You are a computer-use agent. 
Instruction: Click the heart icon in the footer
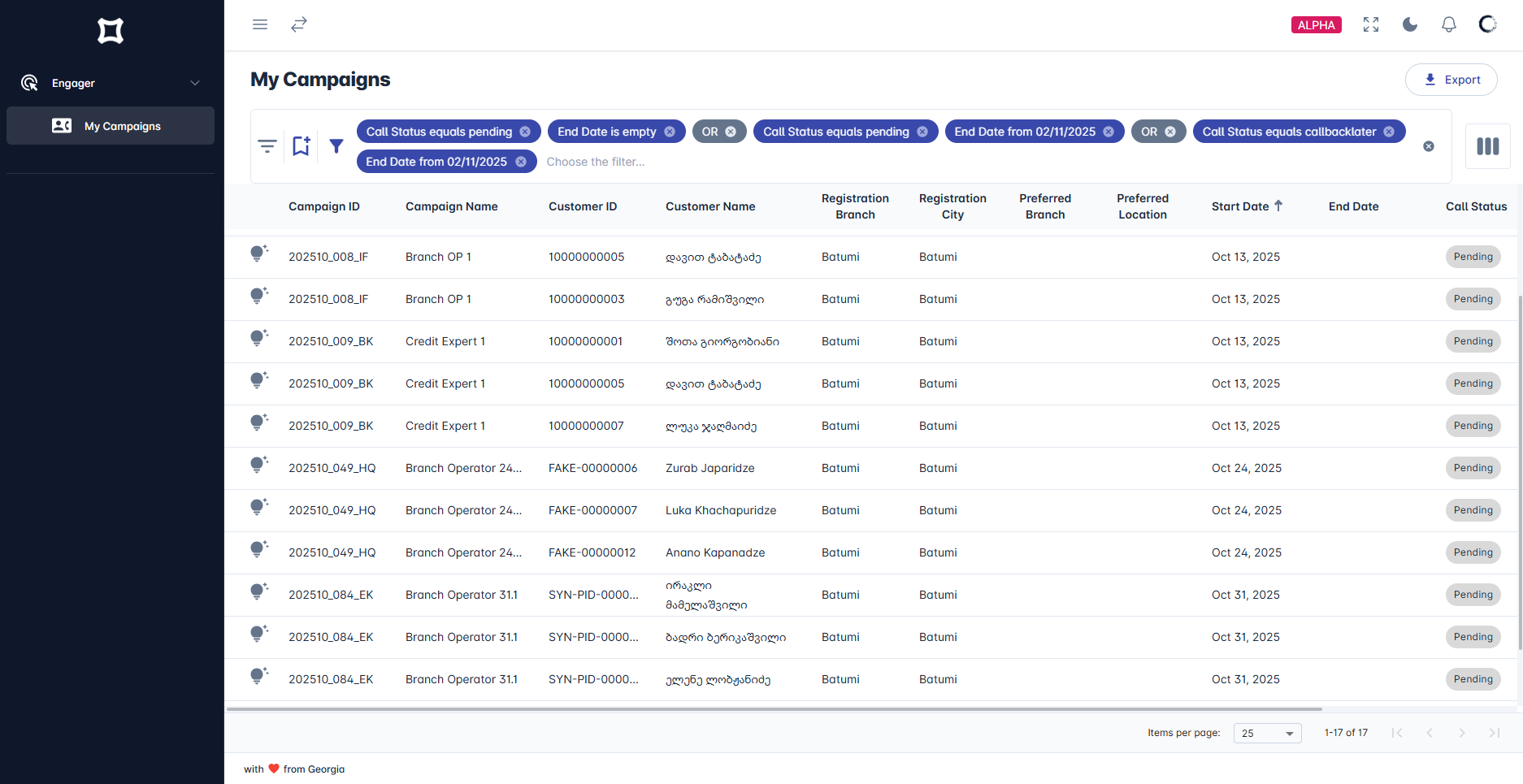point(274,769)
